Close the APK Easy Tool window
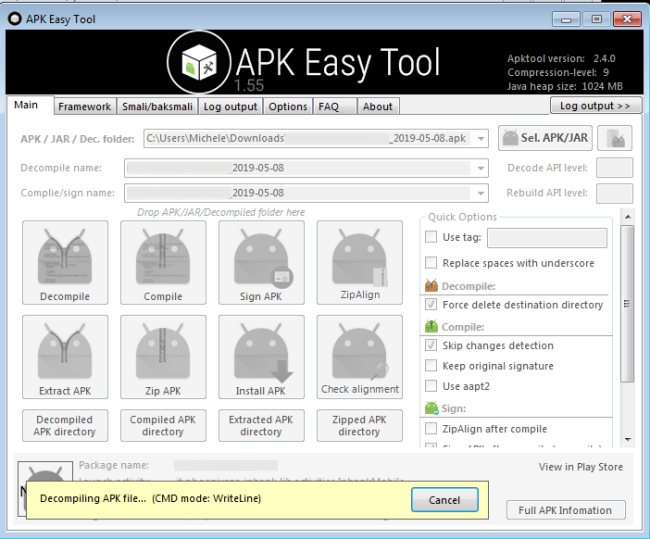 (x=627, y=19)
